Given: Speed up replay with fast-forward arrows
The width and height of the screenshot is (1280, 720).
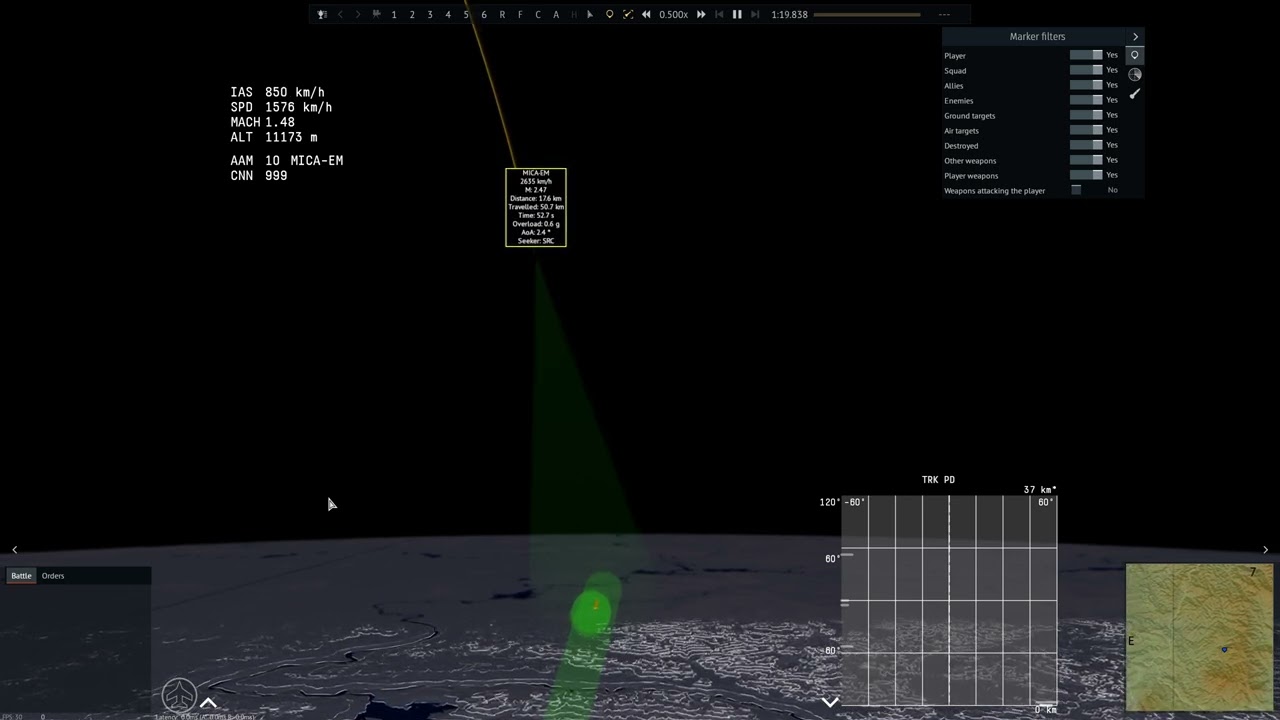Looking at the screenshot, I should tap(701, 14).
